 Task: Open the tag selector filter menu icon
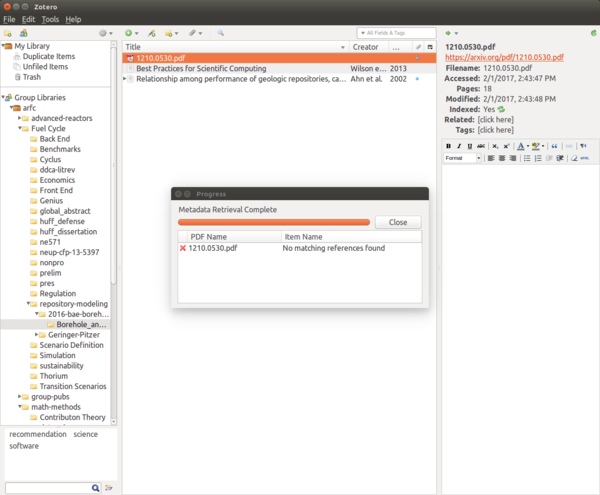pos(109,488)
